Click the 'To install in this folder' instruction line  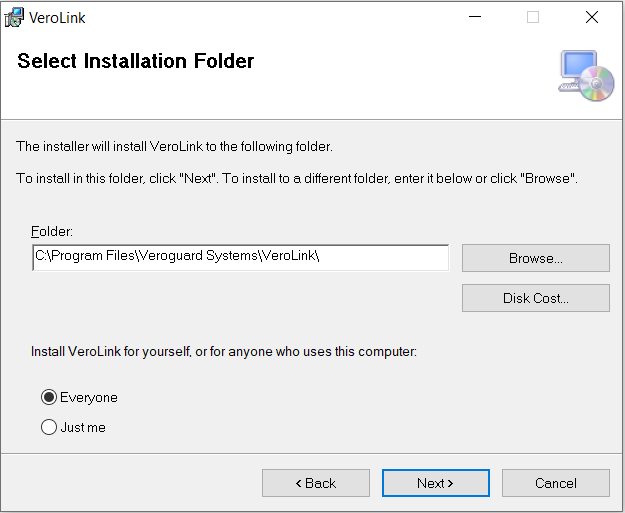(x=297, y=178)
